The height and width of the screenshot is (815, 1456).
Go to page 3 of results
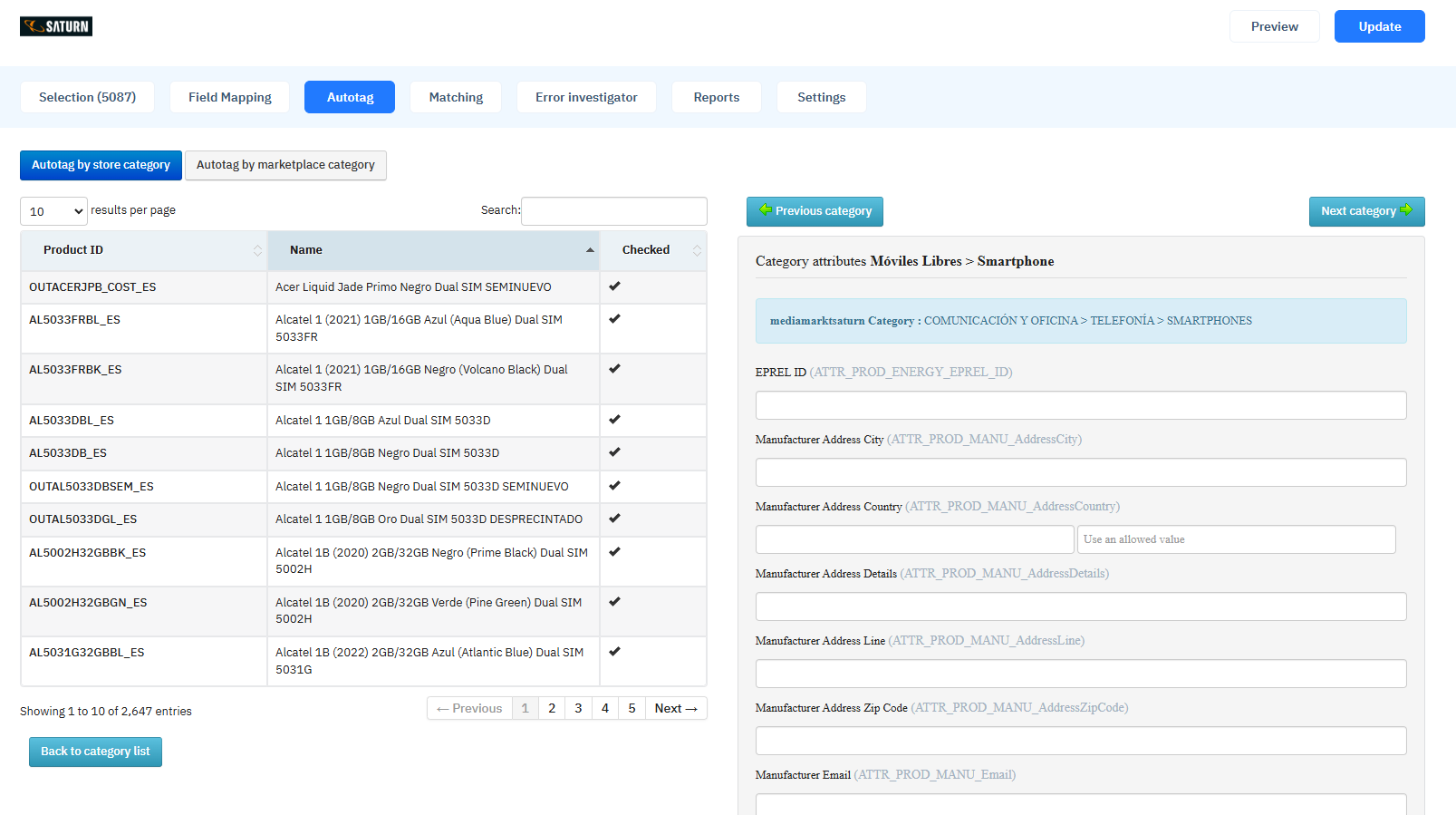pos(578,708)
